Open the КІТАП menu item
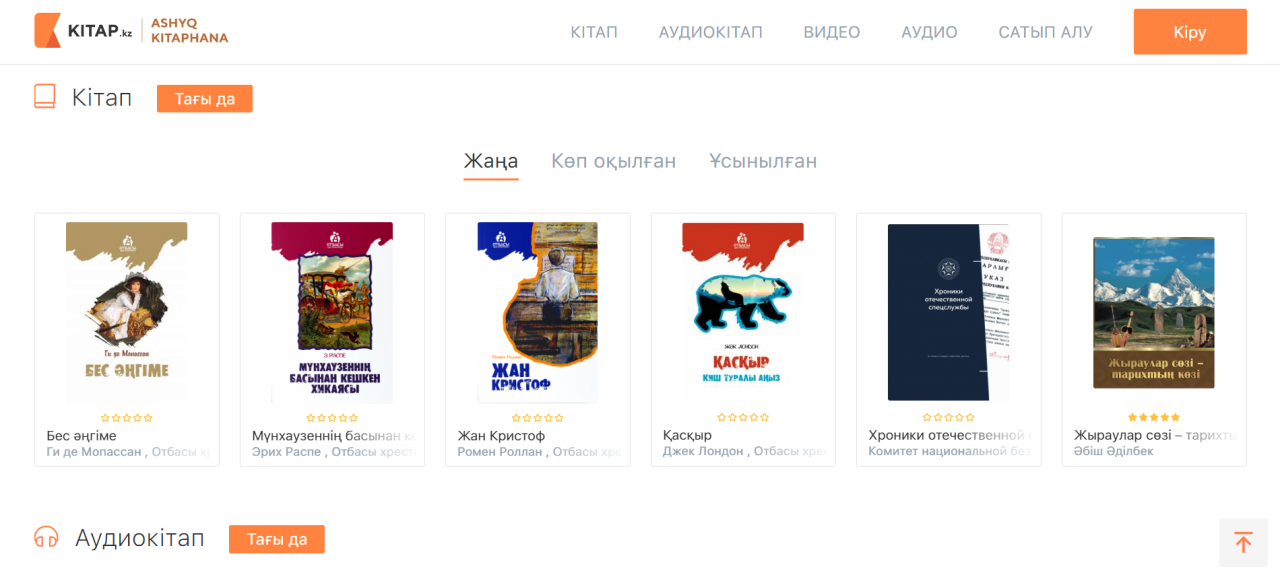Viewport: 1280px width, 577px height. point(594,32)
